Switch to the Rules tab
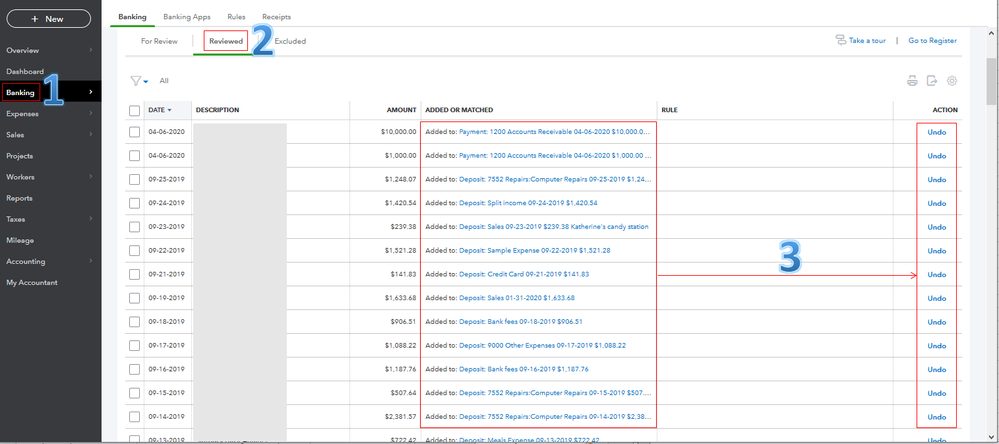This screenshot has width=999, height=444. pyautogui.click(x=236, y=17)
